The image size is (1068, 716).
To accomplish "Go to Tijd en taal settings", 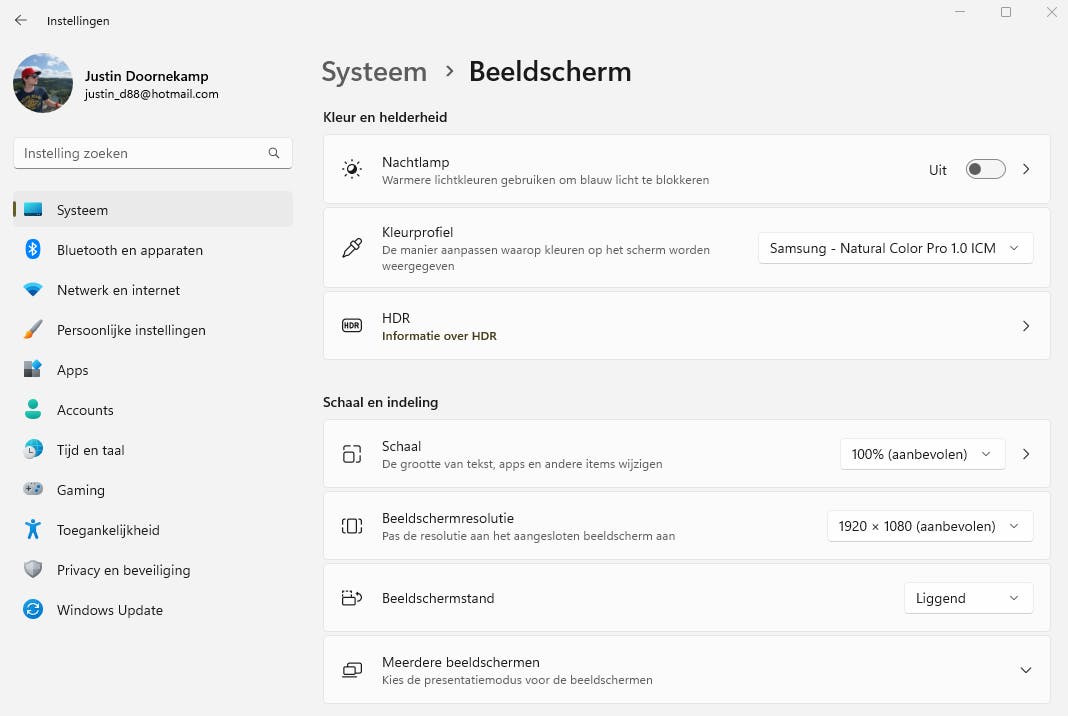I will pyautogui.click(x=90, y=450).
